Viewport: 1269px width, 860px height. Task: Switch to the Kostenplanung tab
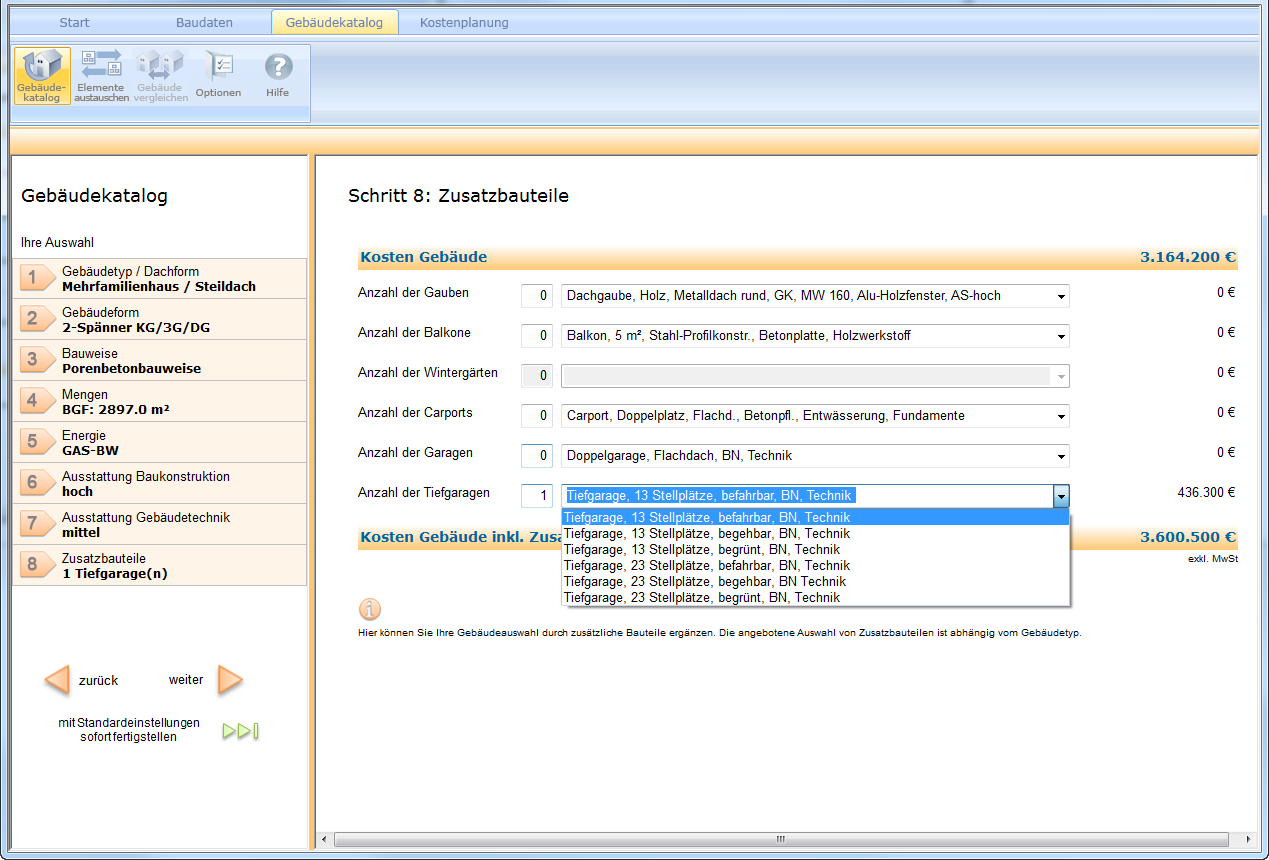point(464,22)
